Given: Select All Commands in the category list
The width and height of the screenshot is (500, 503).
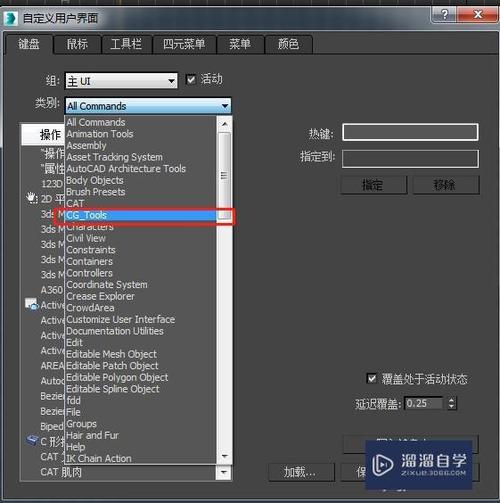Looking at the screenshot, I should click(96, 122).
